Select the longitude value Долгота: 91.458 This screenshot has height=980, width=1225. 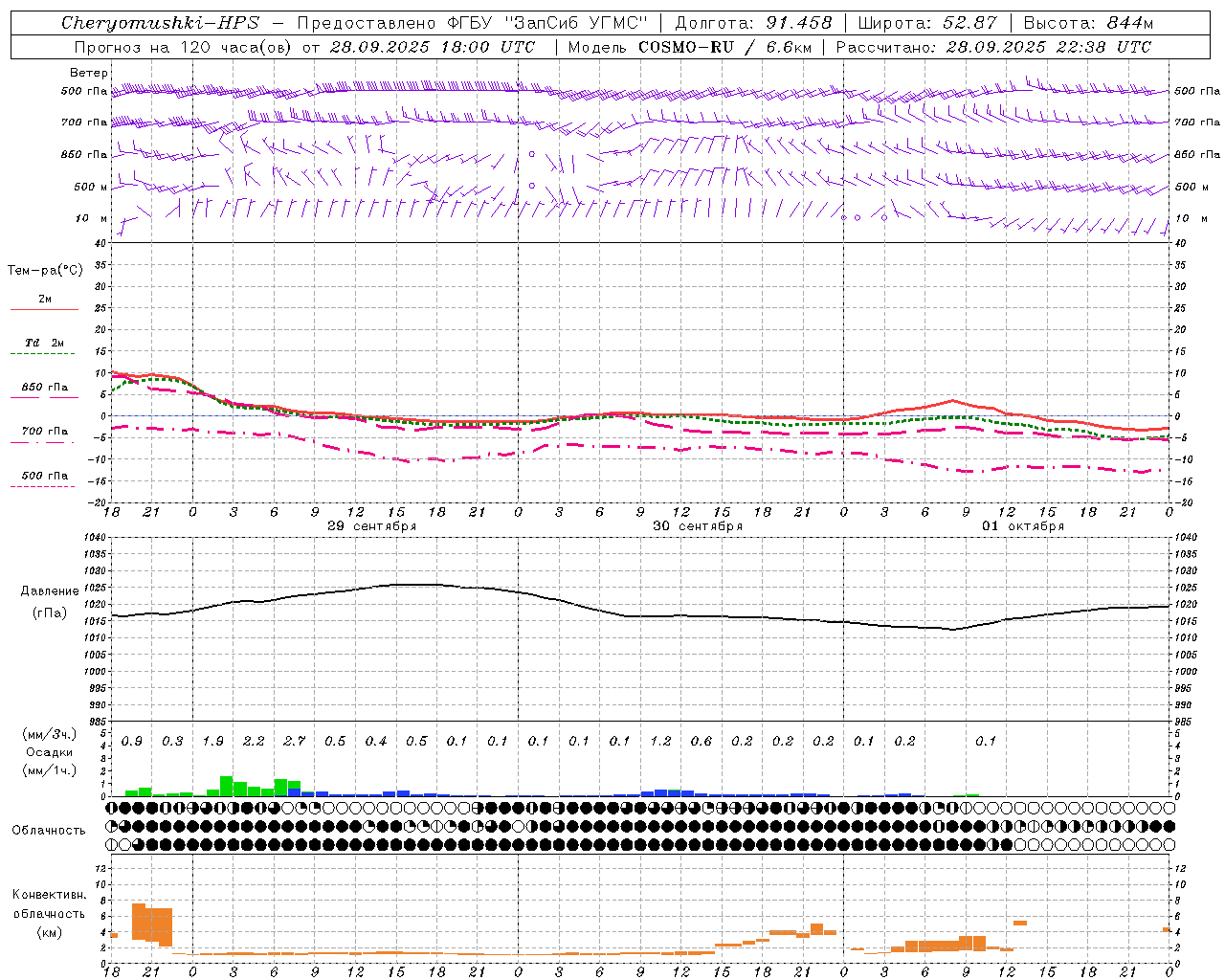coord(754,23)
